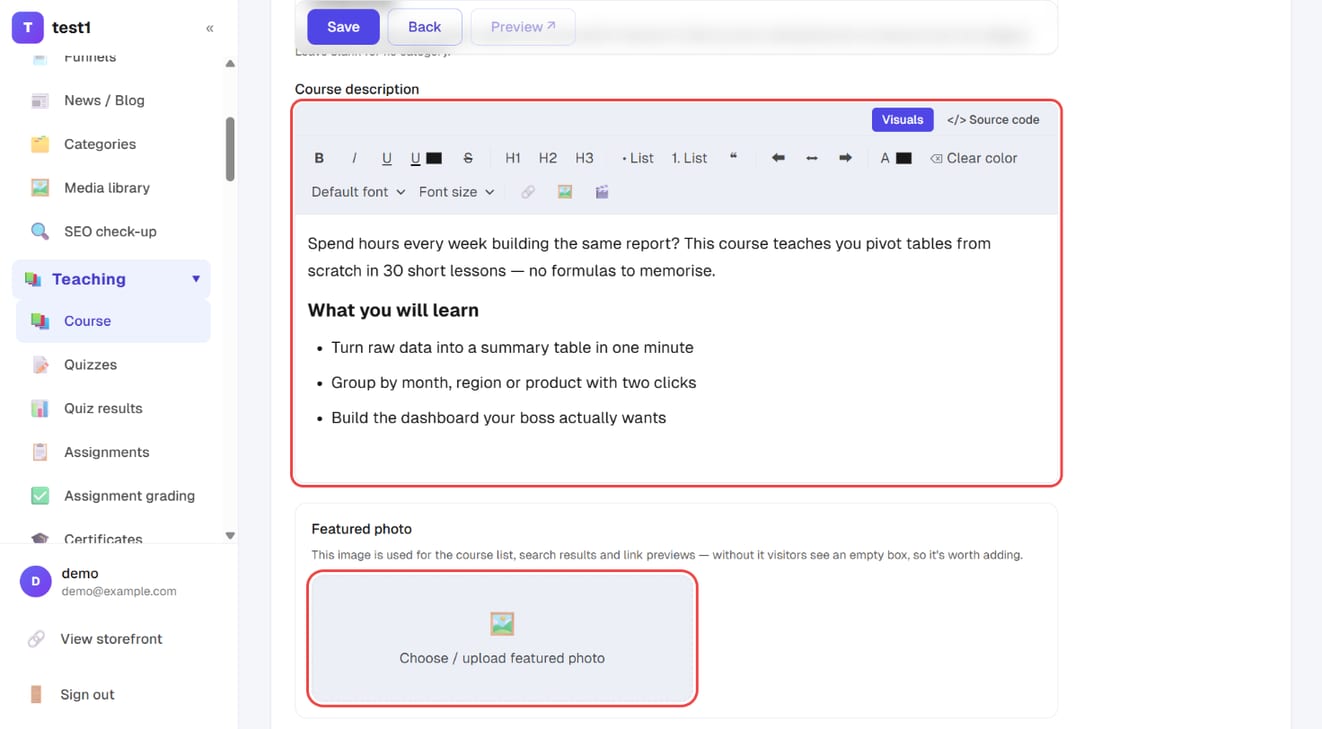Apply H1 heading style
This screenshot has width=1322, height=729.
[513, 158]
